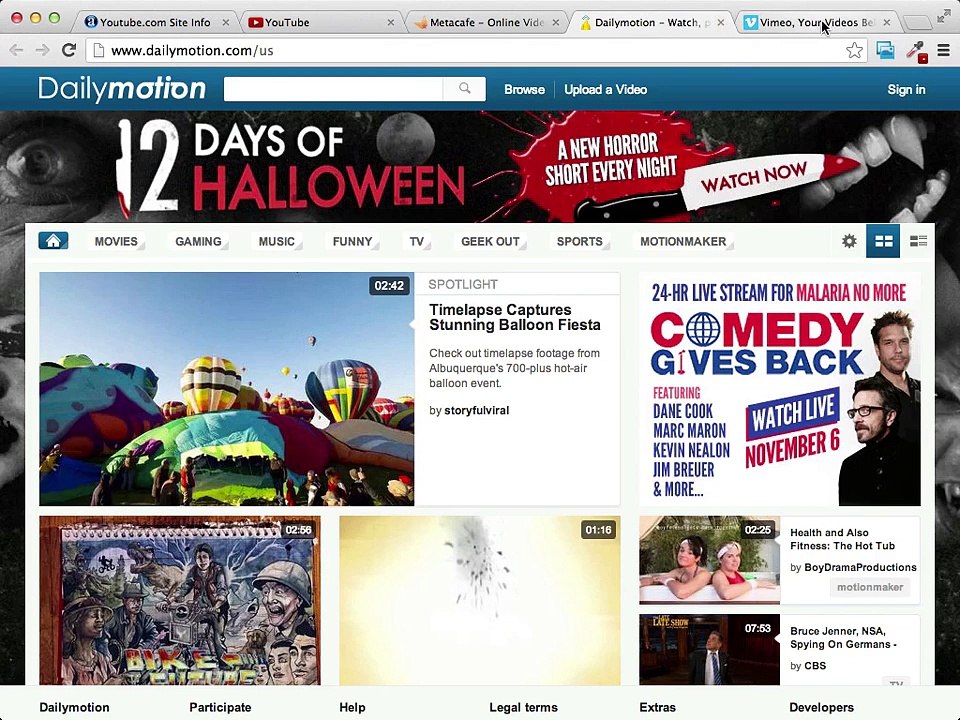Click the SPOTLIGHT label
Image resolution: width=960 pixels, height=720 pixels.
point(463,284)
